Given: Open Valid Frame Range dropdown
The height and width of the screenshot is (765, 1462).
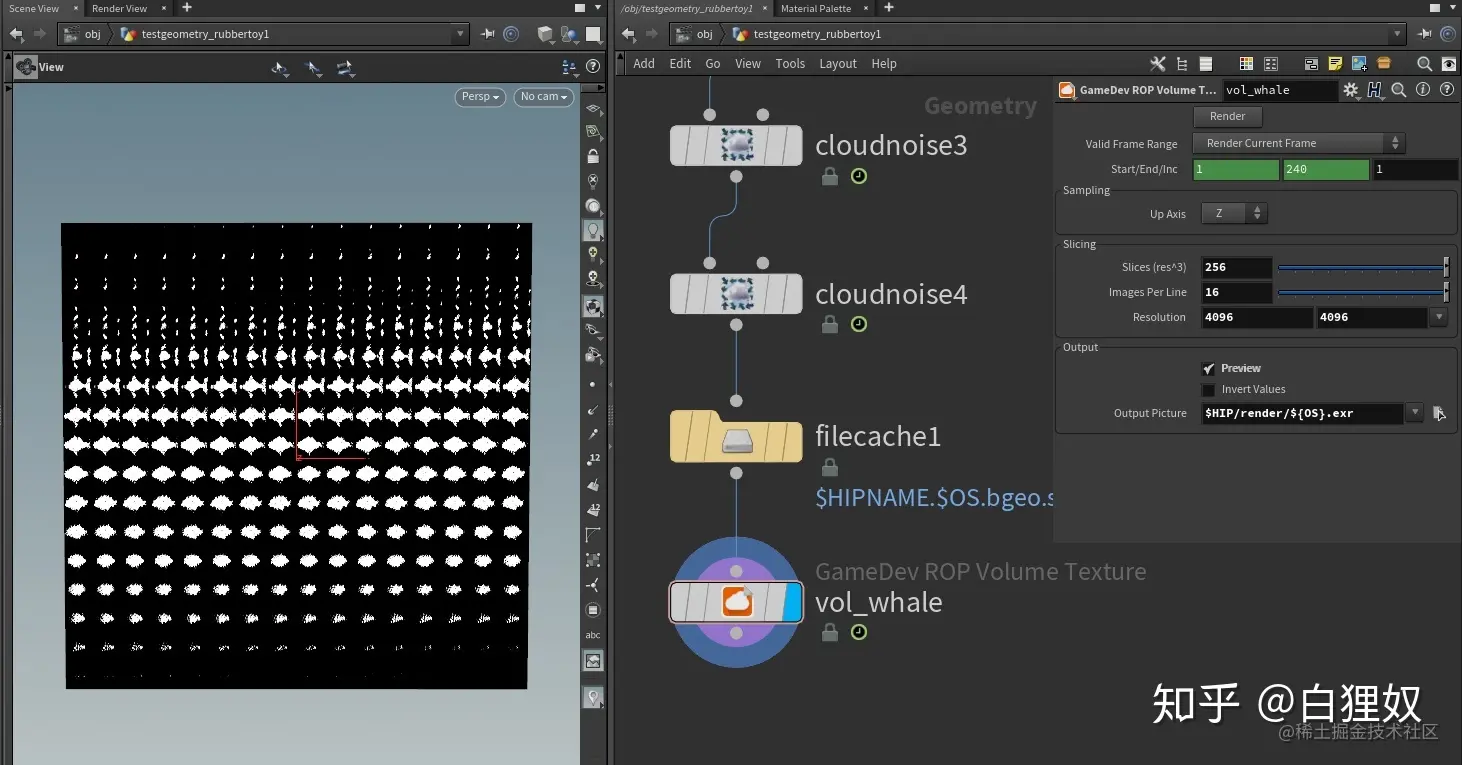Looking at the screenshot, I should pyautogui.click(x=1299, y=143).
